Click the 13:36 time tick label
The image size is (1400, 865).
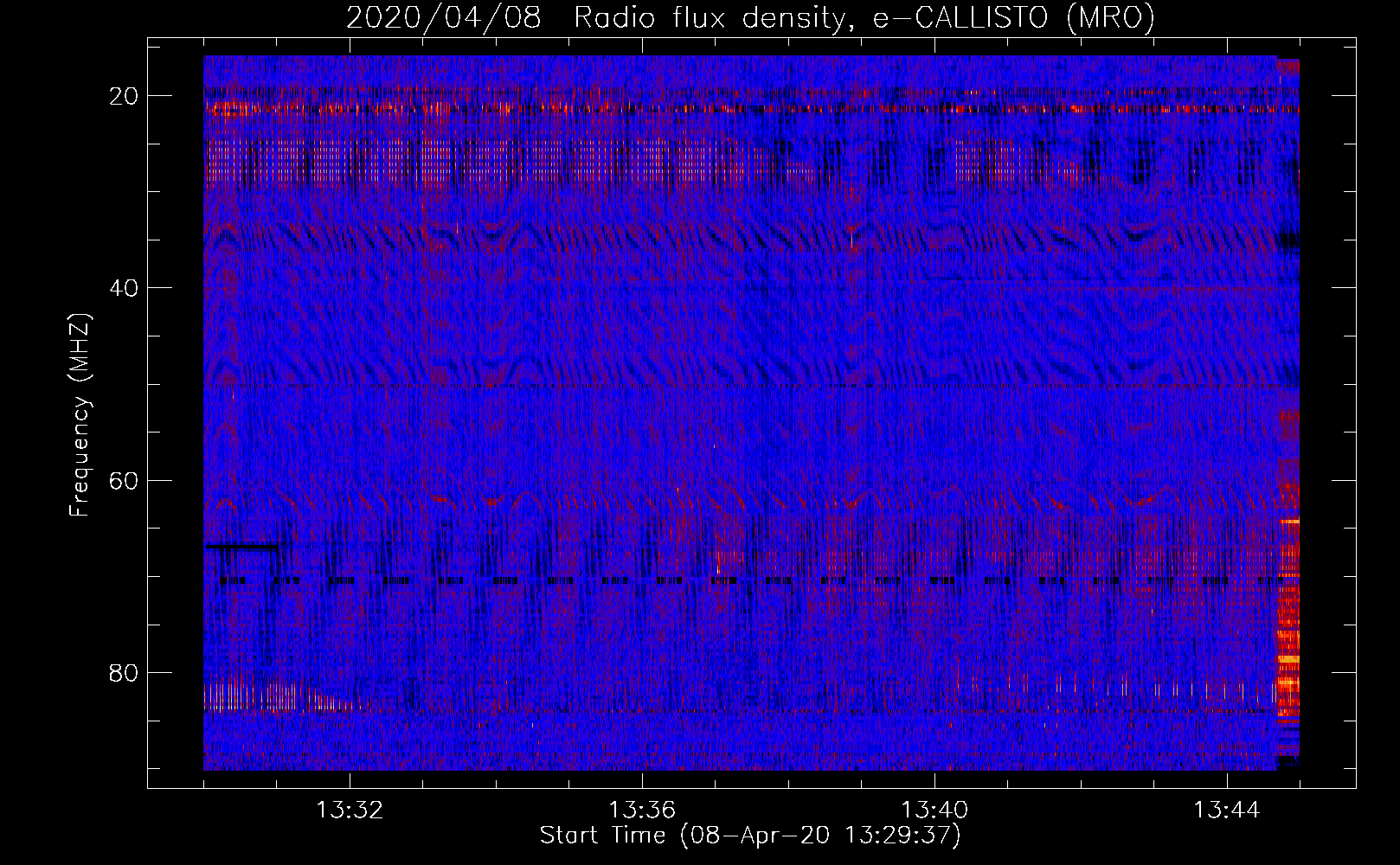tap(642, 811)
